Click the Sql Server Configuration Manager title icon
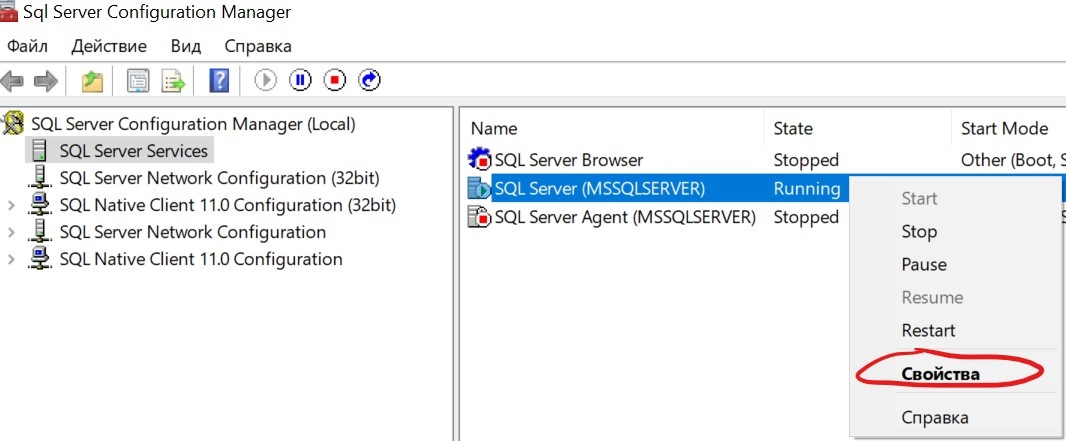1066x441 pixels. [9, 11]
